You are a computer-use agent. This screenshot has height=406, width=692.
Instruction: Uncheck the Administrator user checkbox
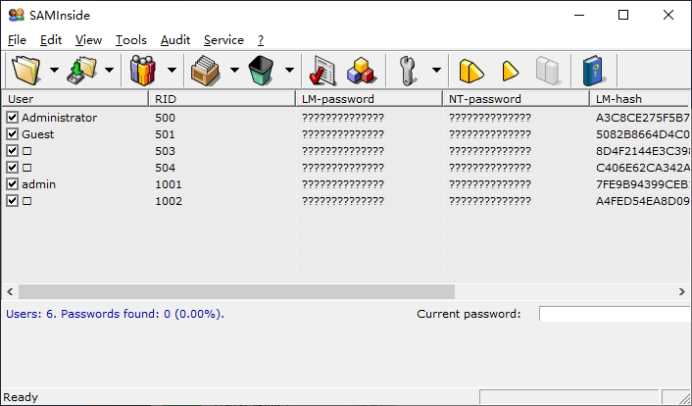coord(12,117)
